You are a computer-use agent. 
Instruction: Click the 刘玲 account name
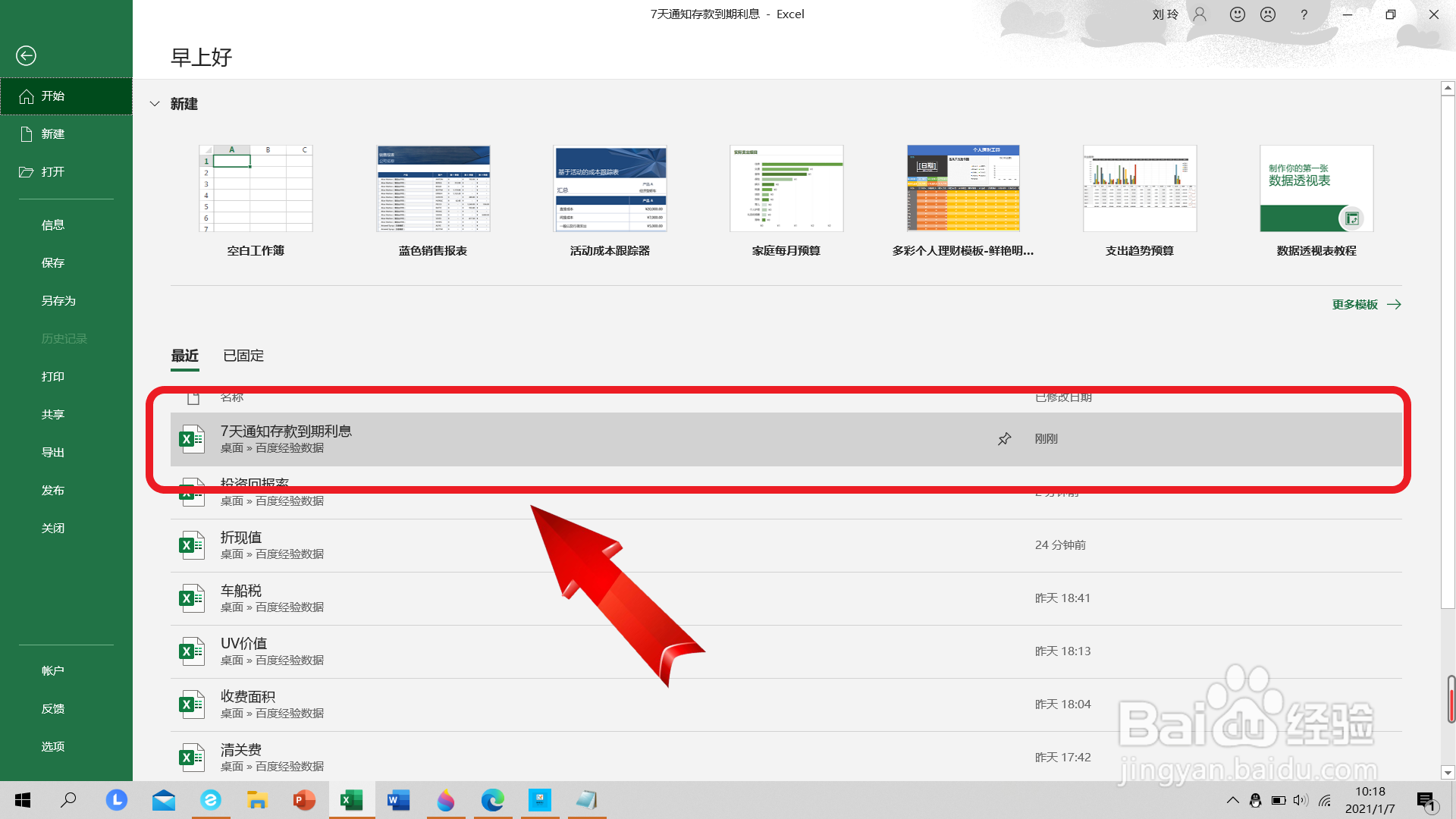(x=1166, y=14)
